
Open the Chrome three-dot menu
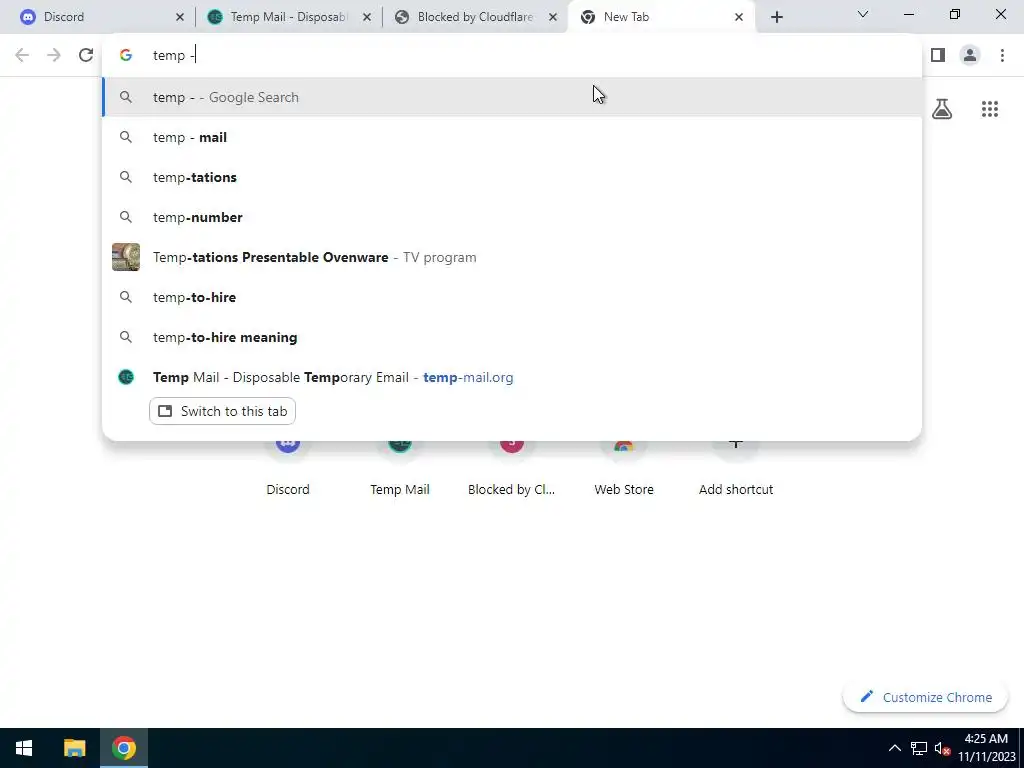click(1002, 55)
